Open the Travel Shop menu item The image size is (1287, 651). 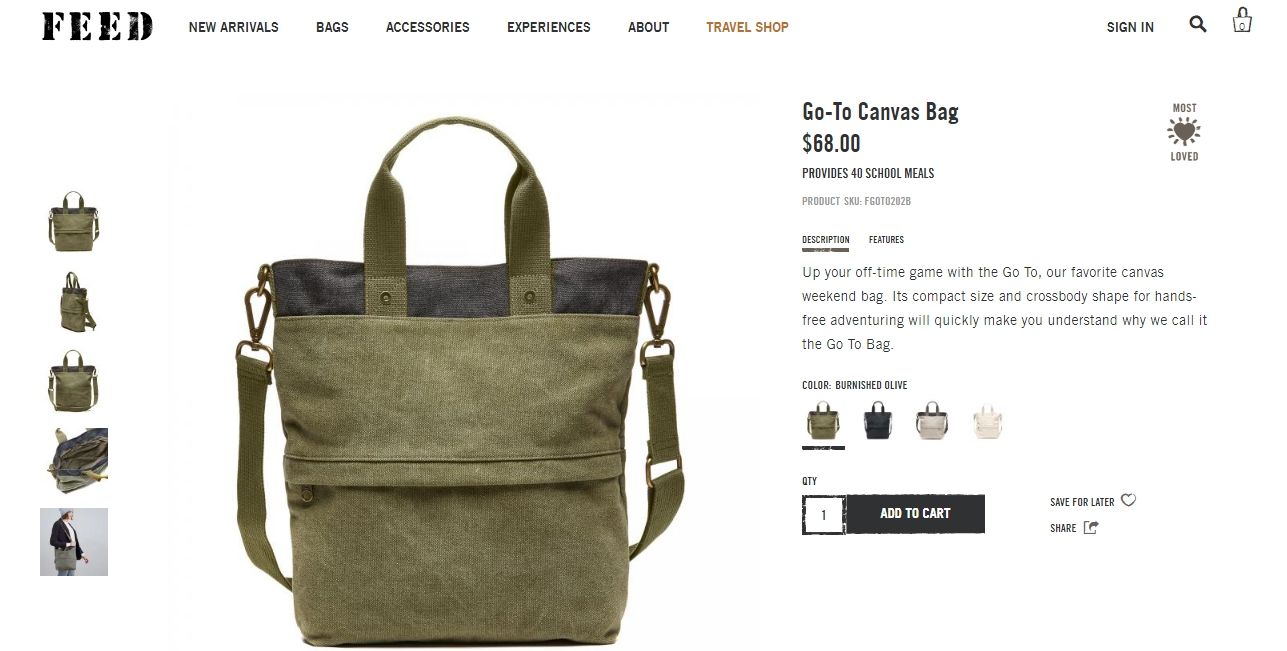point(747,27)
